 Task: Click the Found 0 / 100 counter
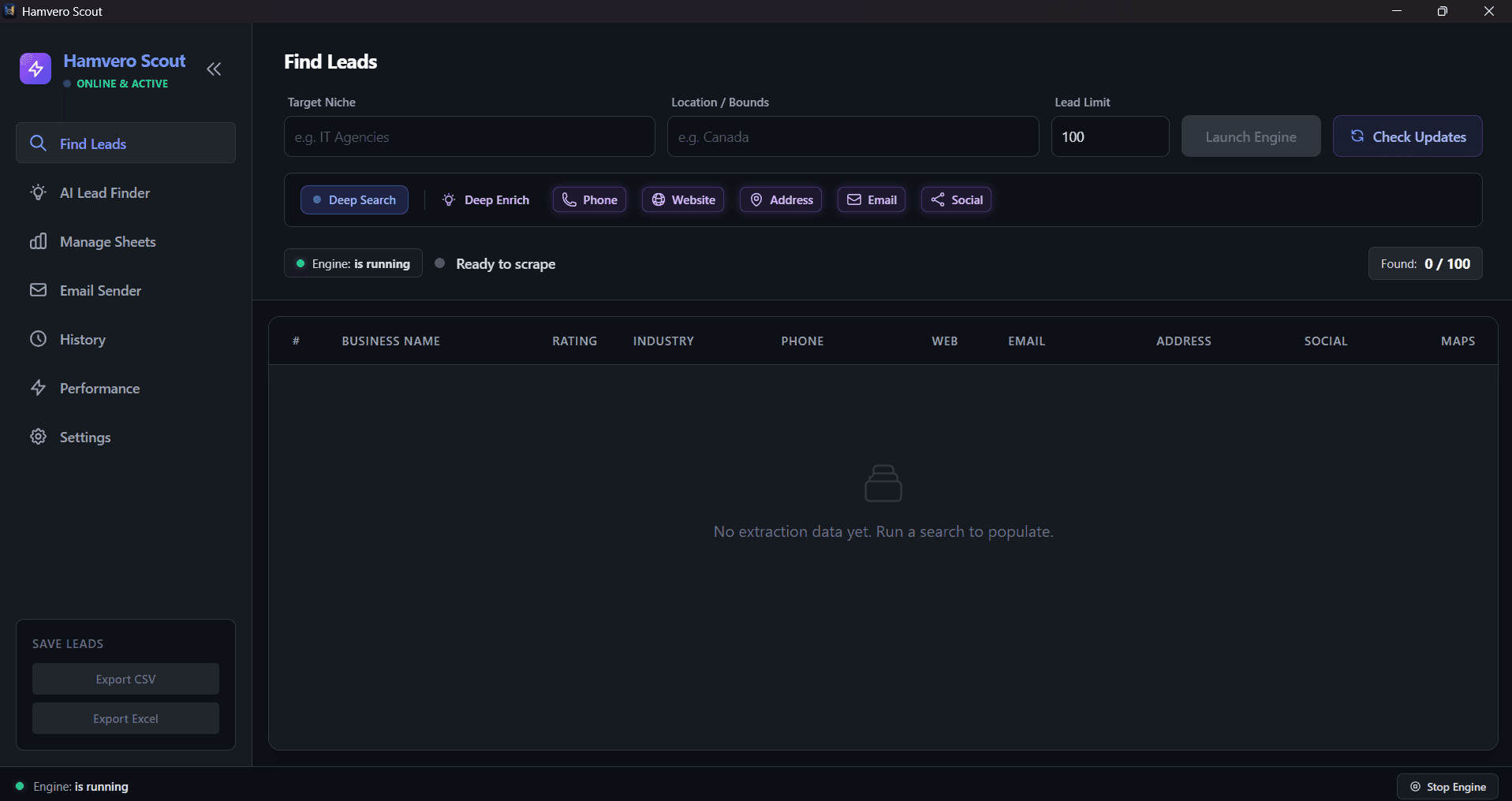click(1425, 263)
